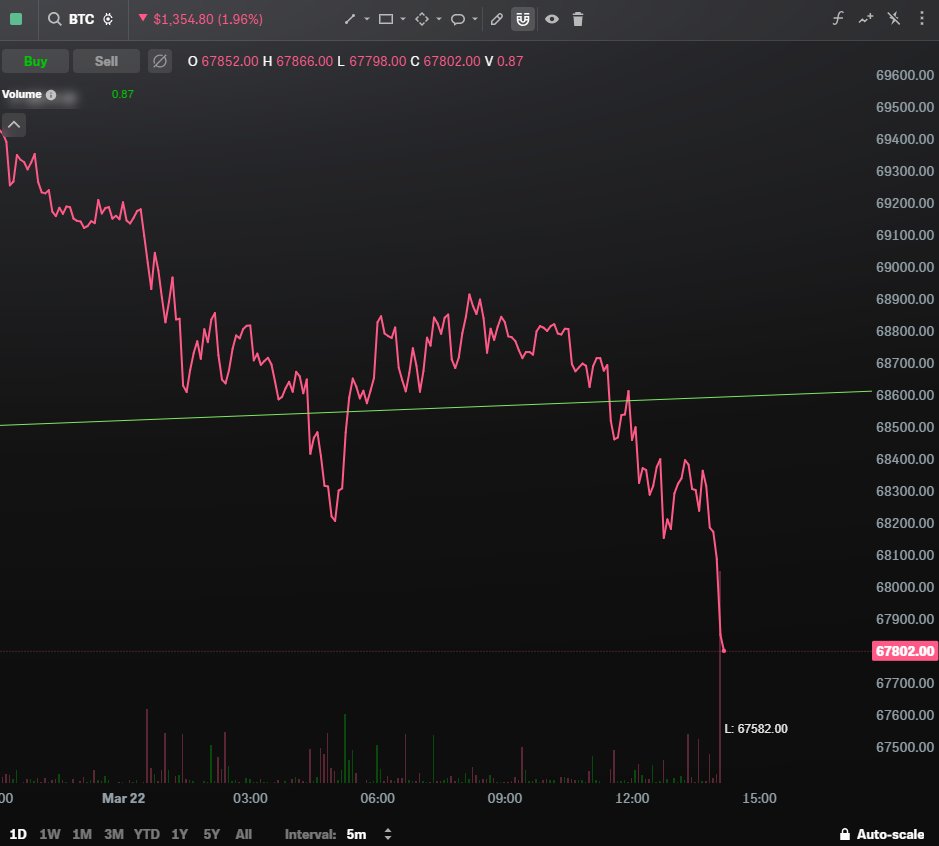This screenshot has width=939, height=846.
Task: Click the Mar 22 date axis label
Action: coord(123,798)
